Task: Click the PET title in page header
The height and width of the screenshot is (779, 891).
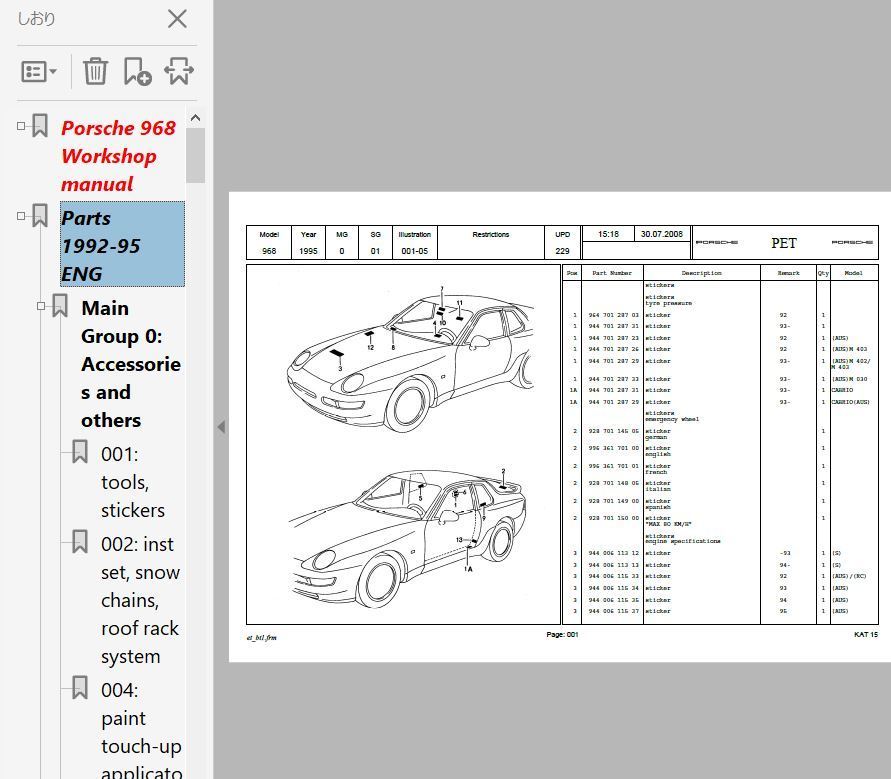Action: [x=784, y=243]
